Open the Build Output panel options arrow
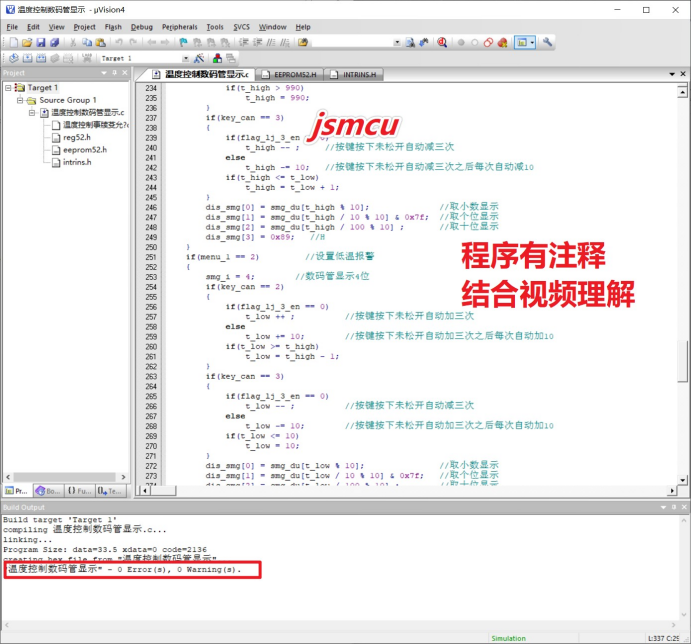 pos(663,507)
